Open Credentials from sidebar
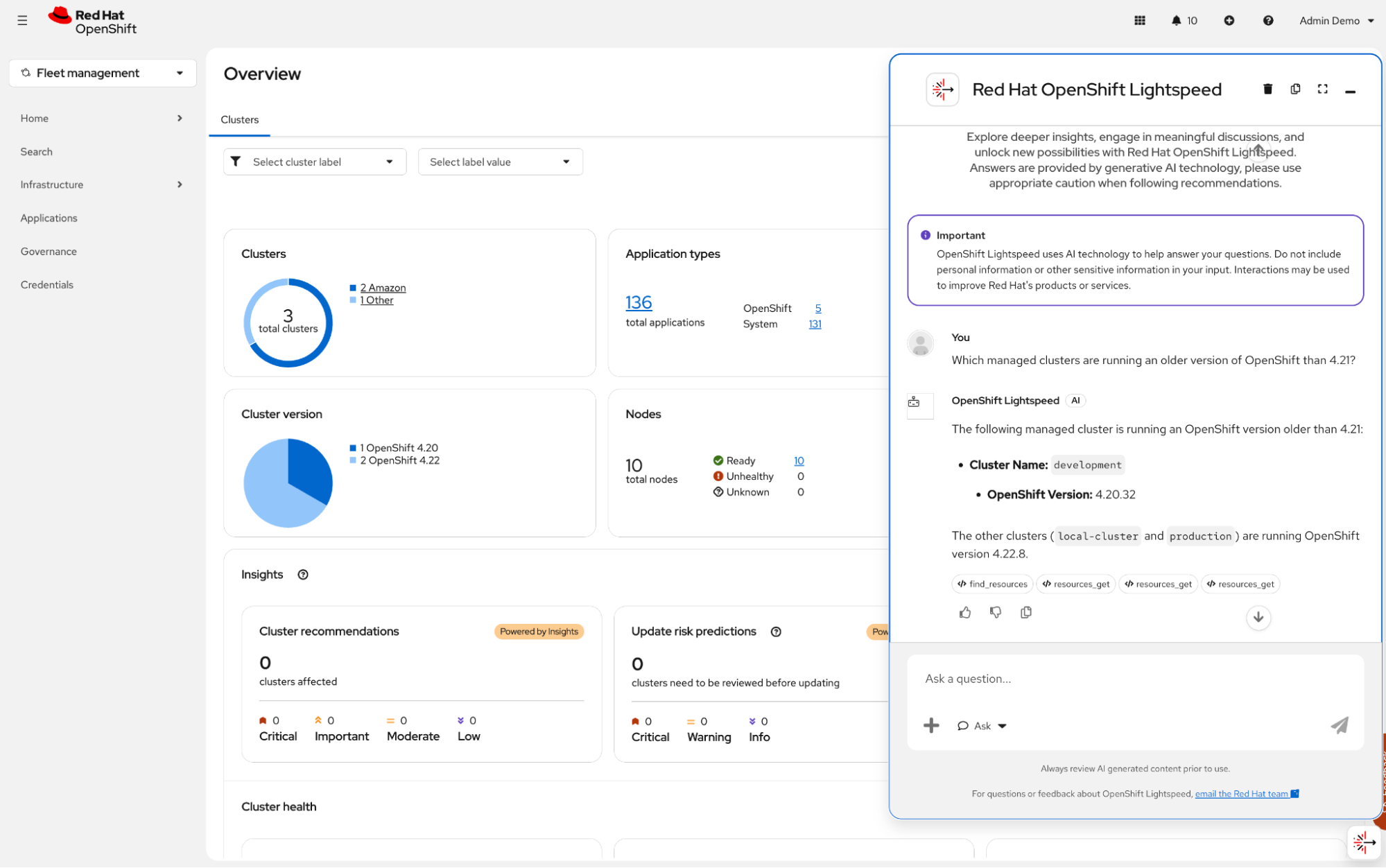 [46, 284]
